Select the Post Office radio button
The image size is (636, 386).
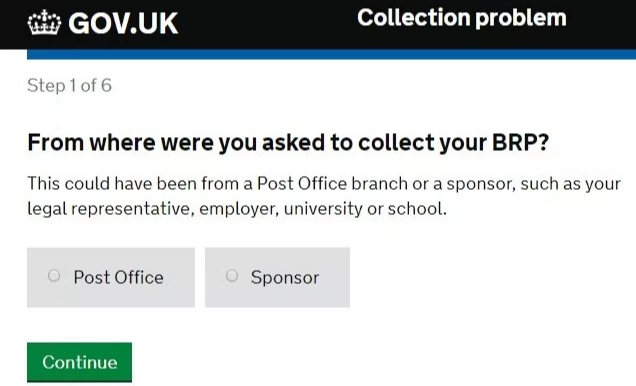[x=54, y=276]
